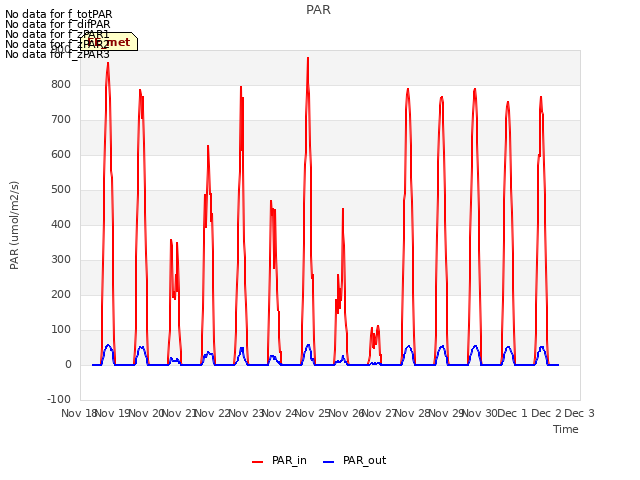Click the 700 y-axis tick label
Image resolution: width=640 pixels, height=480 pixels.
pyautogui.click(x=61, y=120)
